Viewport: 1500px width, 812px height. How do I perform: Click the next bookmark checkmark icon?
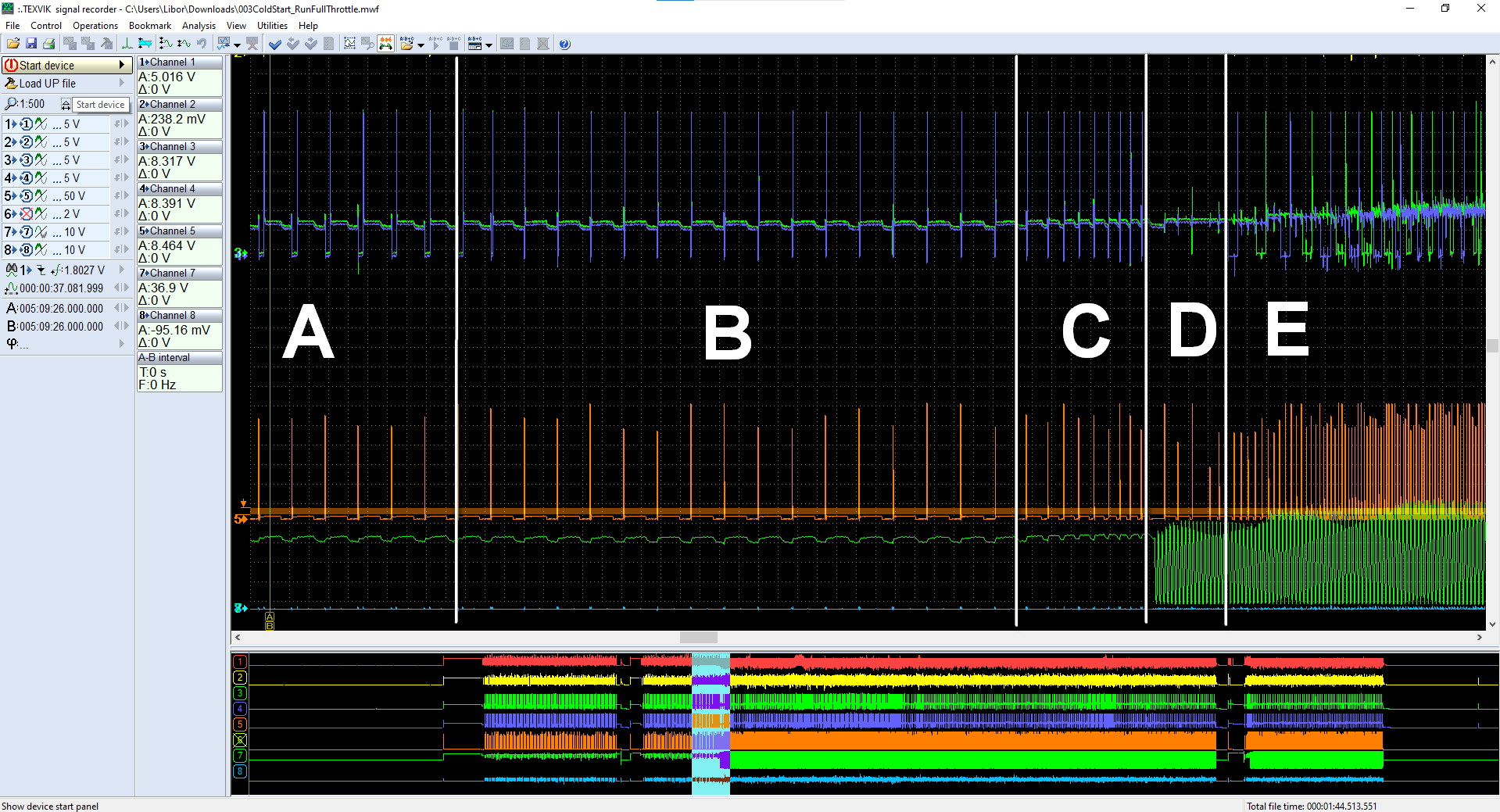(311, 44)
